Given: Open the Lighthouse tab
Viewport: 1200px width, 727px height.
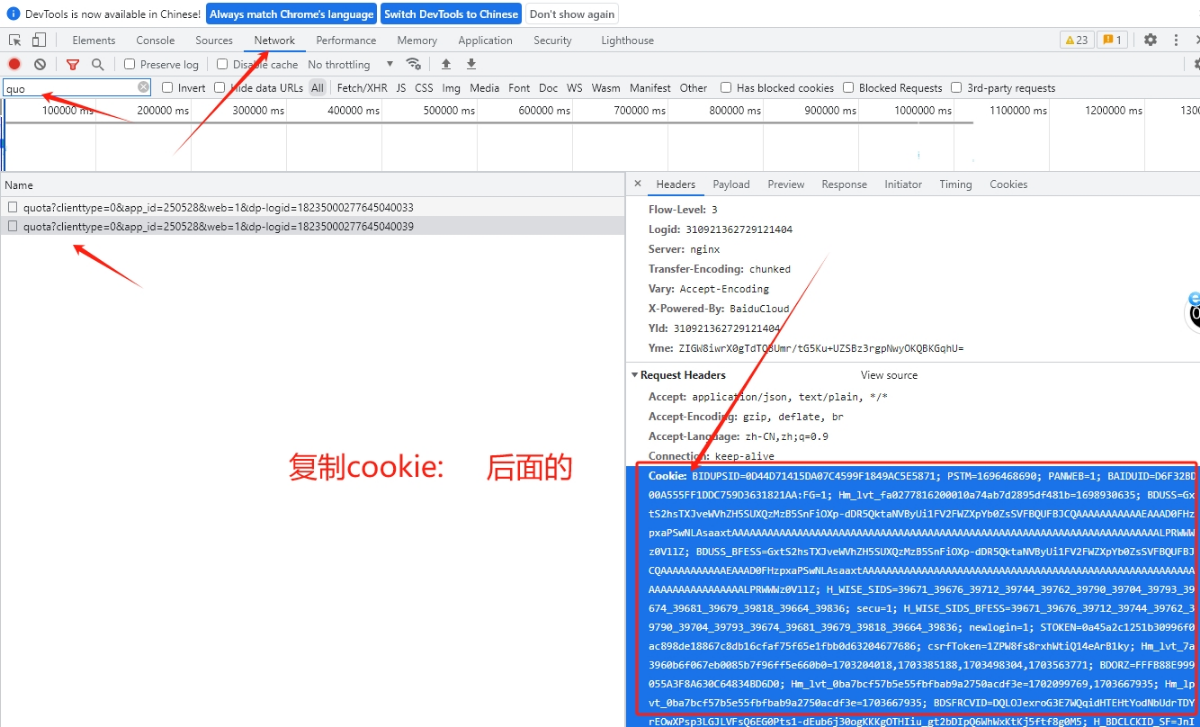Looking at the screenshot, I should pos(627,40).
